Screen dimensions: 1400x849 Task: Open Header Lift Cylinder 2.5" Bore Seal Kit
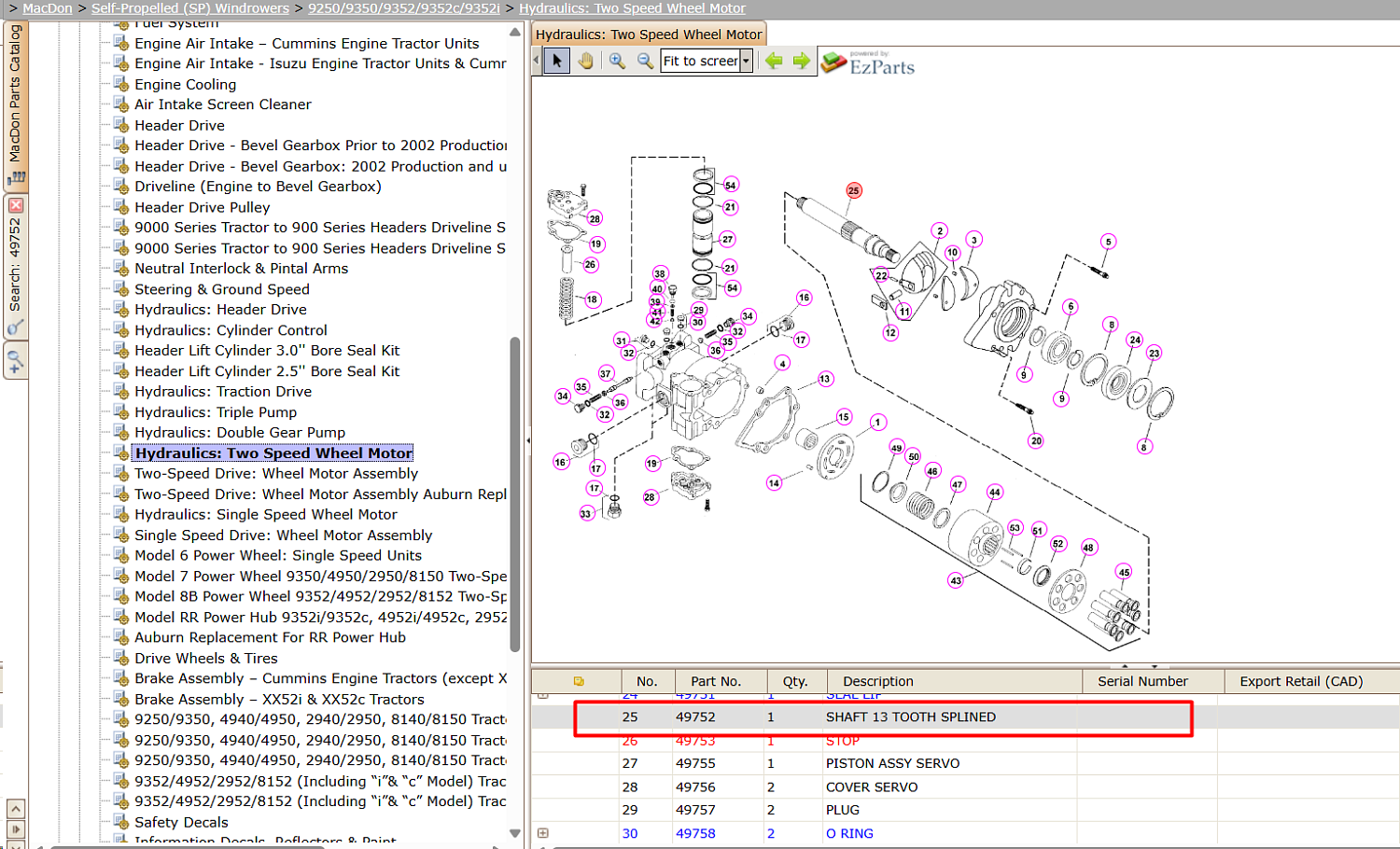(267, 370)
